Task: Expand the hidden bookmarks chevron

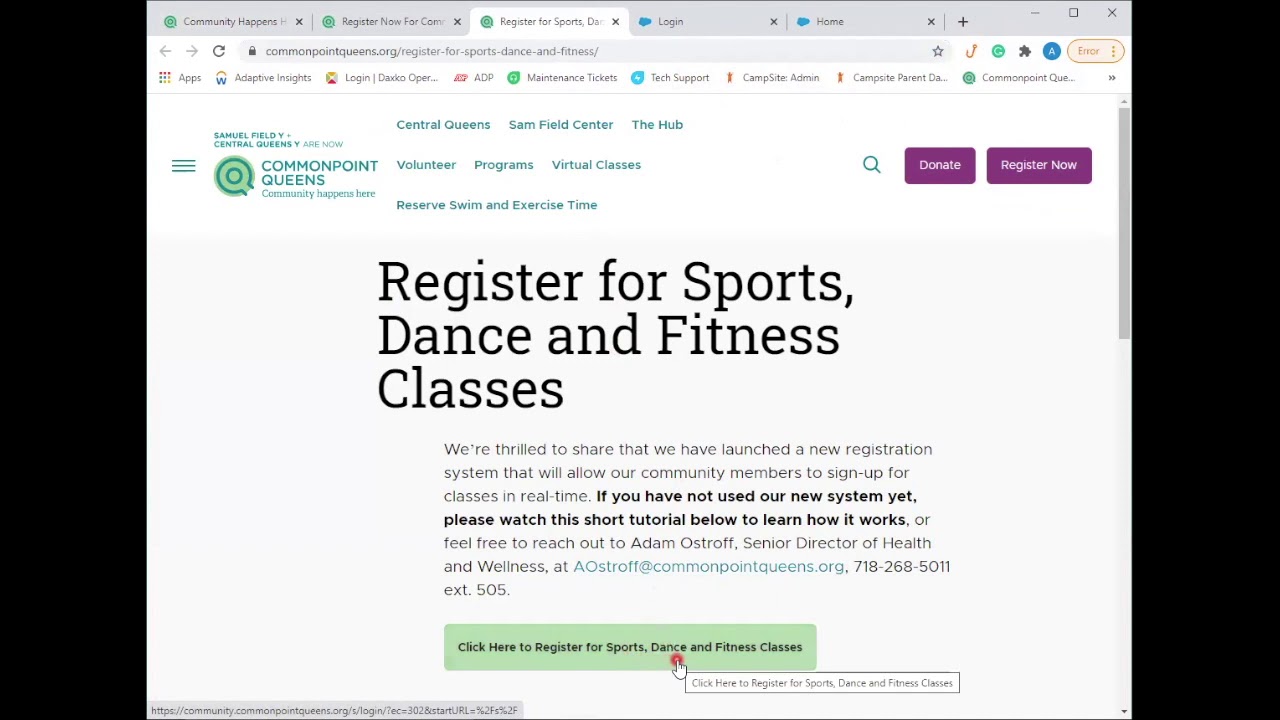Action: (1112, 78)
